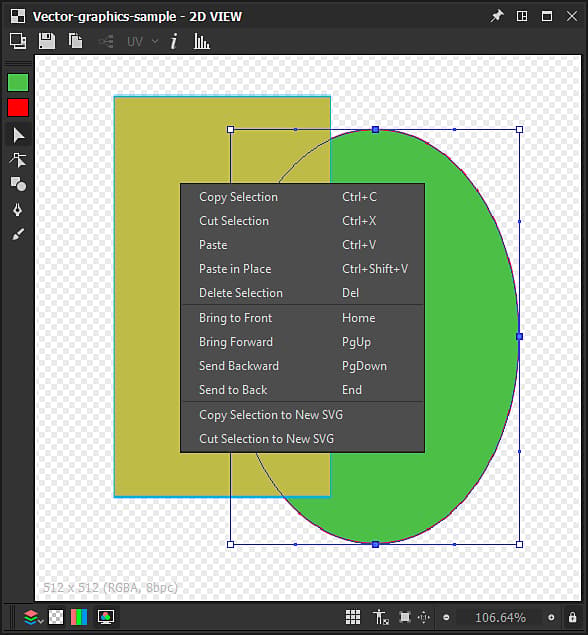Toggle the view lock icon
The width and height of the screenshot is (588, 635).
[x=572, y=617]
